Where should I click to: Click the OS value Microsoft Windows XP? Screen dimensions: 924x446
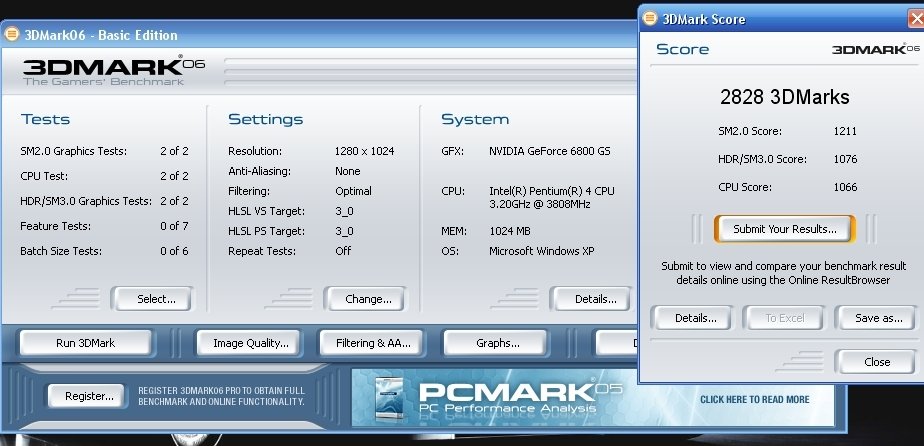[542, 251]
